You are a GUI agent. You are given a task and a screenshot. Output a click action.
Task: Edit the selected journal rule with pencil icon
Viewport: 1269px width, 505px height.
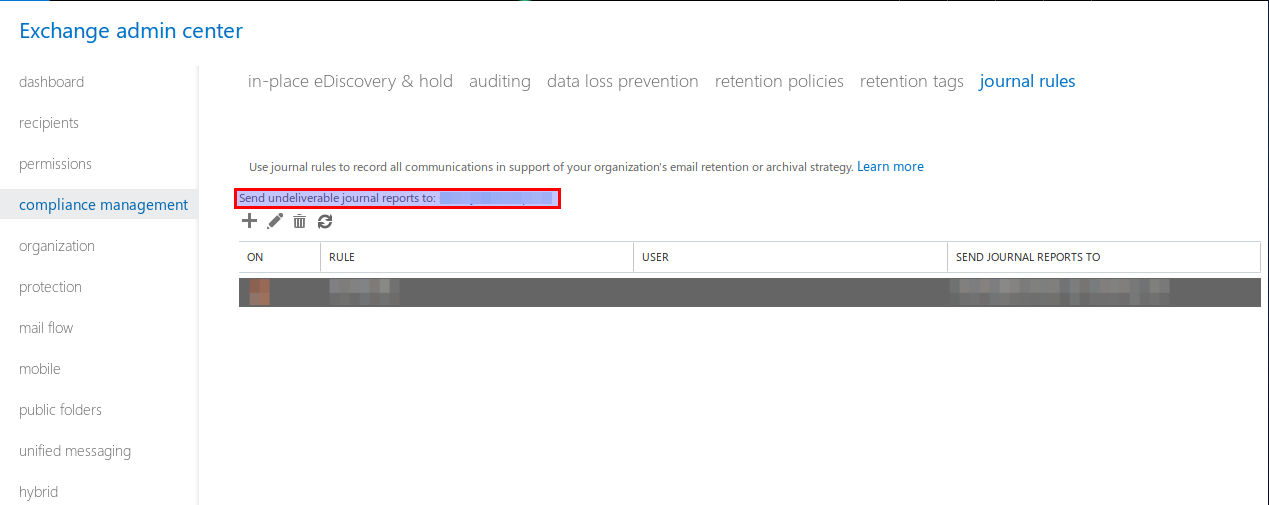(275, 221)
